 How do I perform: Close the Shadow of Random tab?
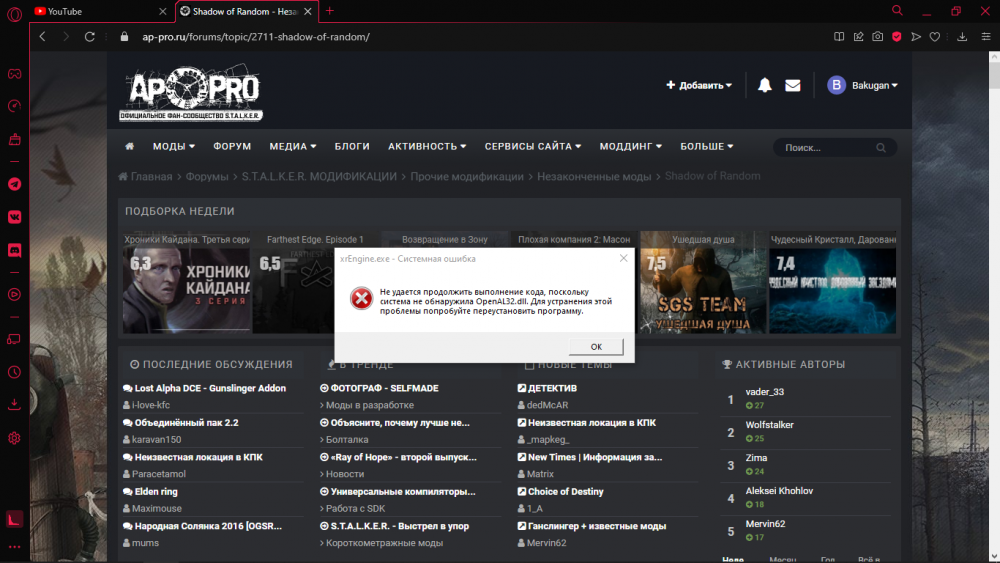click(x=308, y=11)
